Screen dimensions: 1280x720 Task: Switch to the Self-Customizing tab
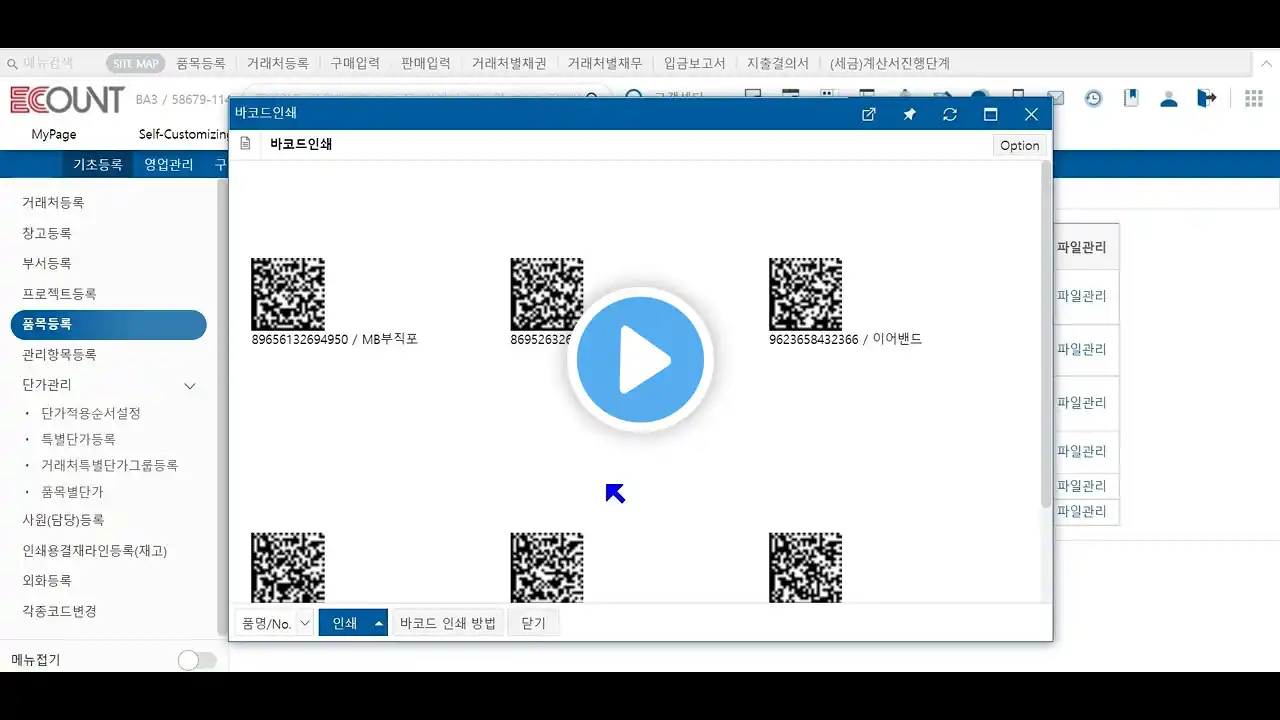[183, 134]
